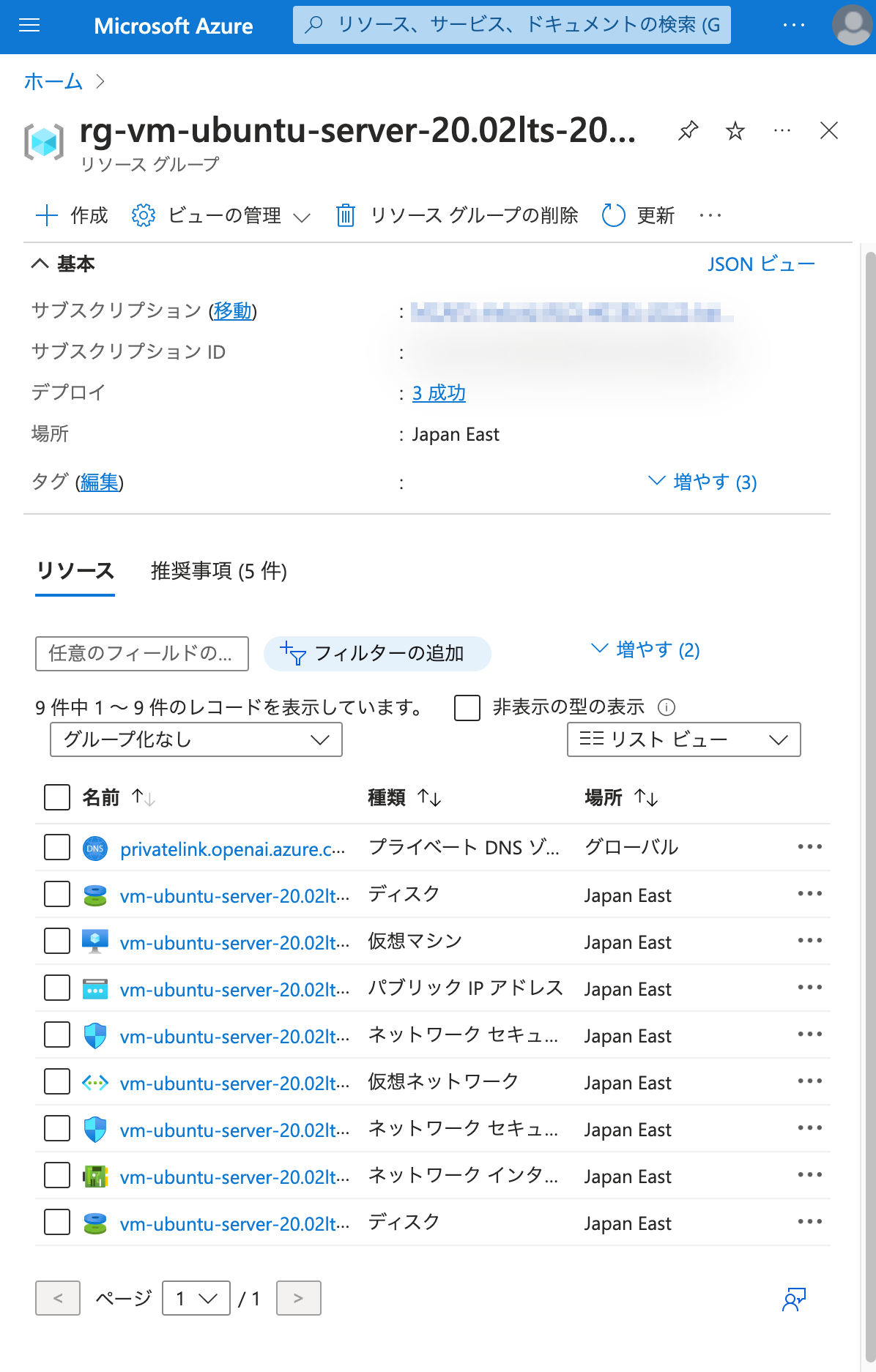This screenshot has width=876, height=1372.
Task: Add resource group to favorites star
Action: (735, 131)
